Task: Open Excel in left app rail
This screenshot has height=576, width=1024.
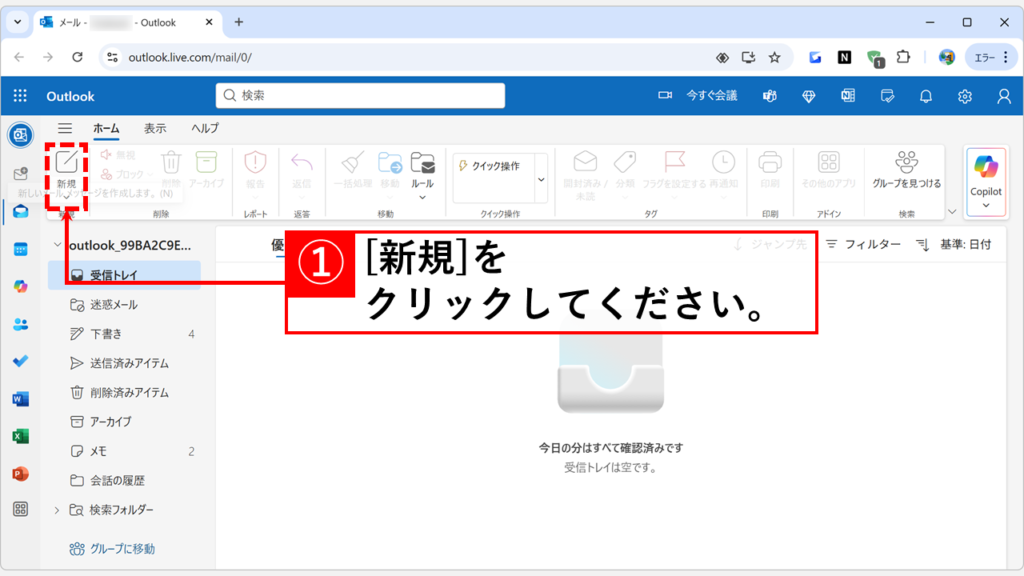Action: 20,436
